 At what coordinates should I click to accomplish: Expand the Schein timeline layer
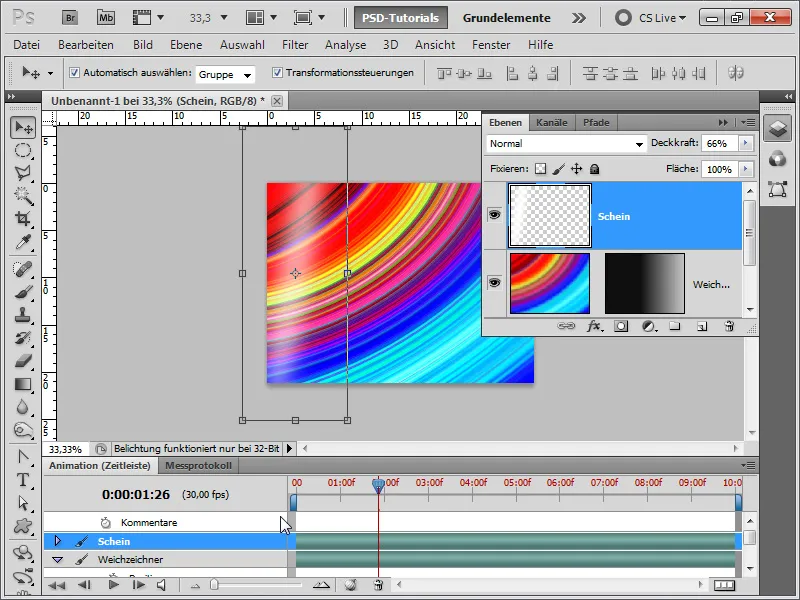57,541
